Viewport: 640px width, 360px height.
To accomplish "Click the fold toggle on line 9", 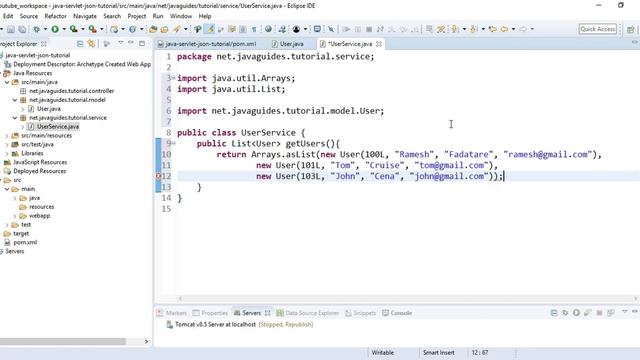I will [x=174, y=143].
